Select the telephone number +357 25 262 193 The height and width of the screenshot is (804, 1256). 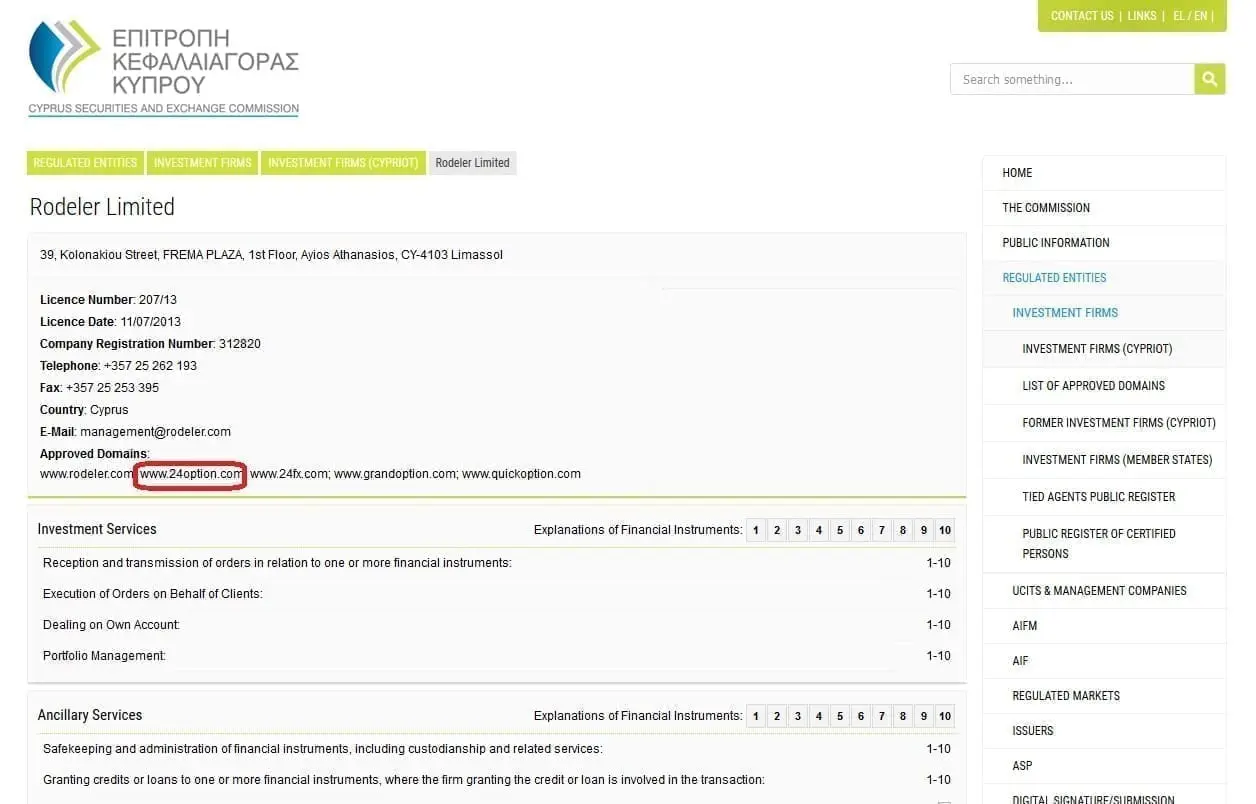point(150,366)
